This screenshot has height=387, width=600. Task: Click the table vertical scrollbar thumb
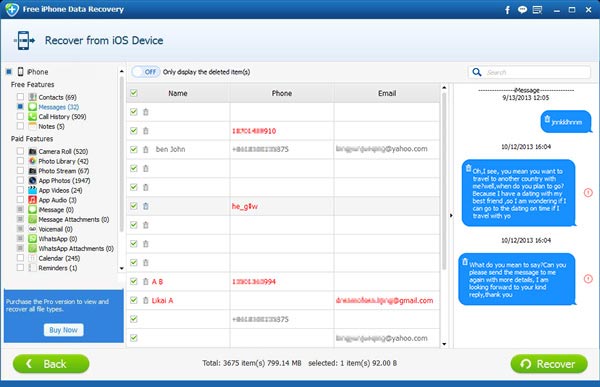(x=444, y=181)
